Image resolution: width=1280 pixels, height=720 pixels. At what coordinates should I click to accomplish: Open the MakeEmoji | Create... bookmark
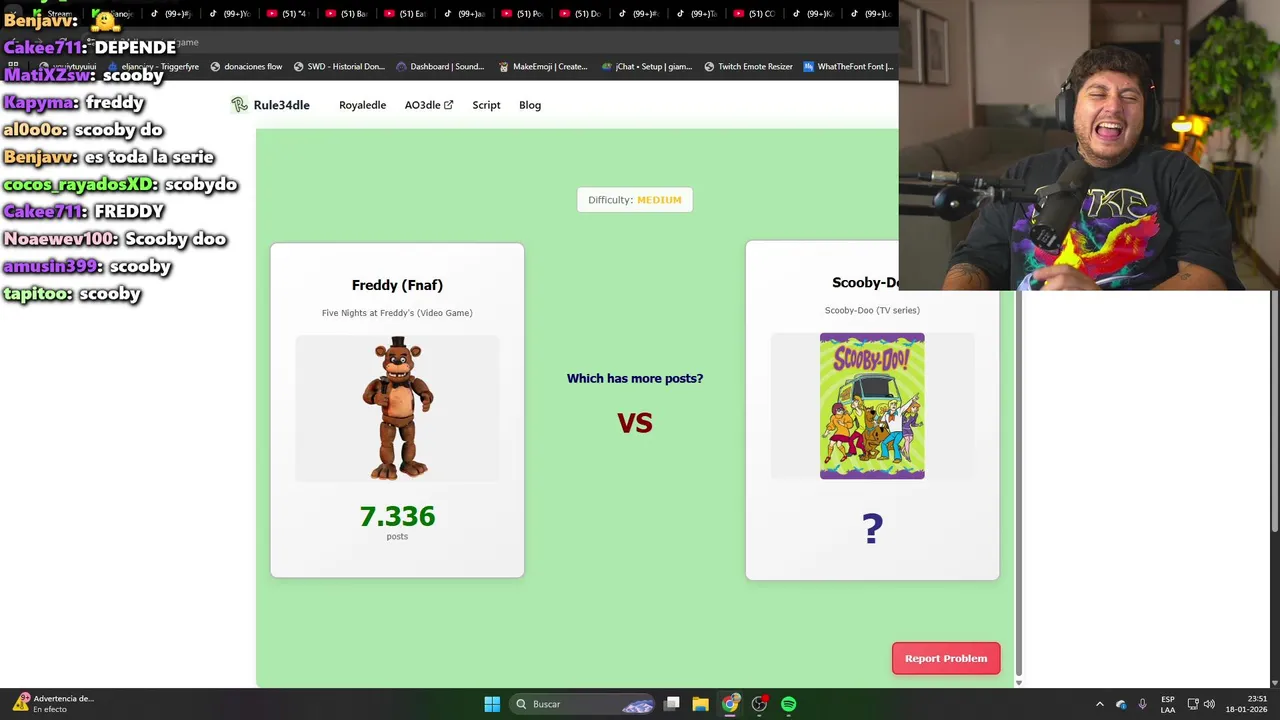[542, 67]
